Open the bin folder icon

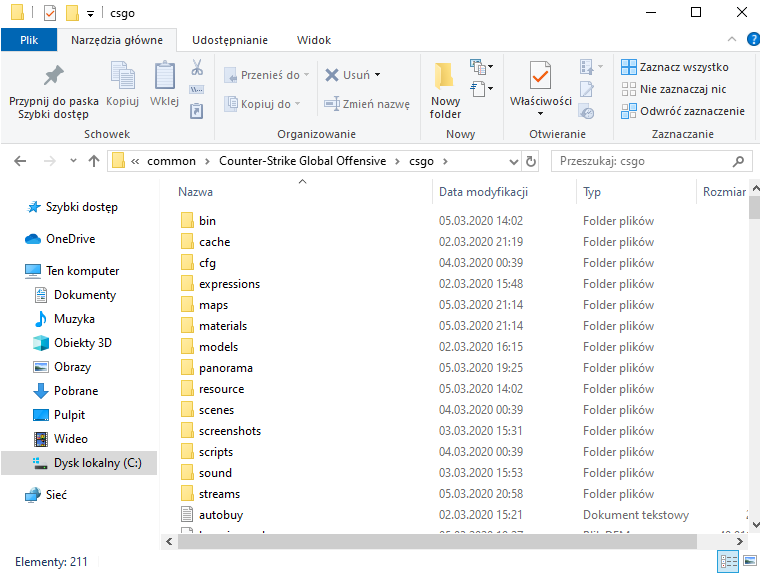(187, 221)
